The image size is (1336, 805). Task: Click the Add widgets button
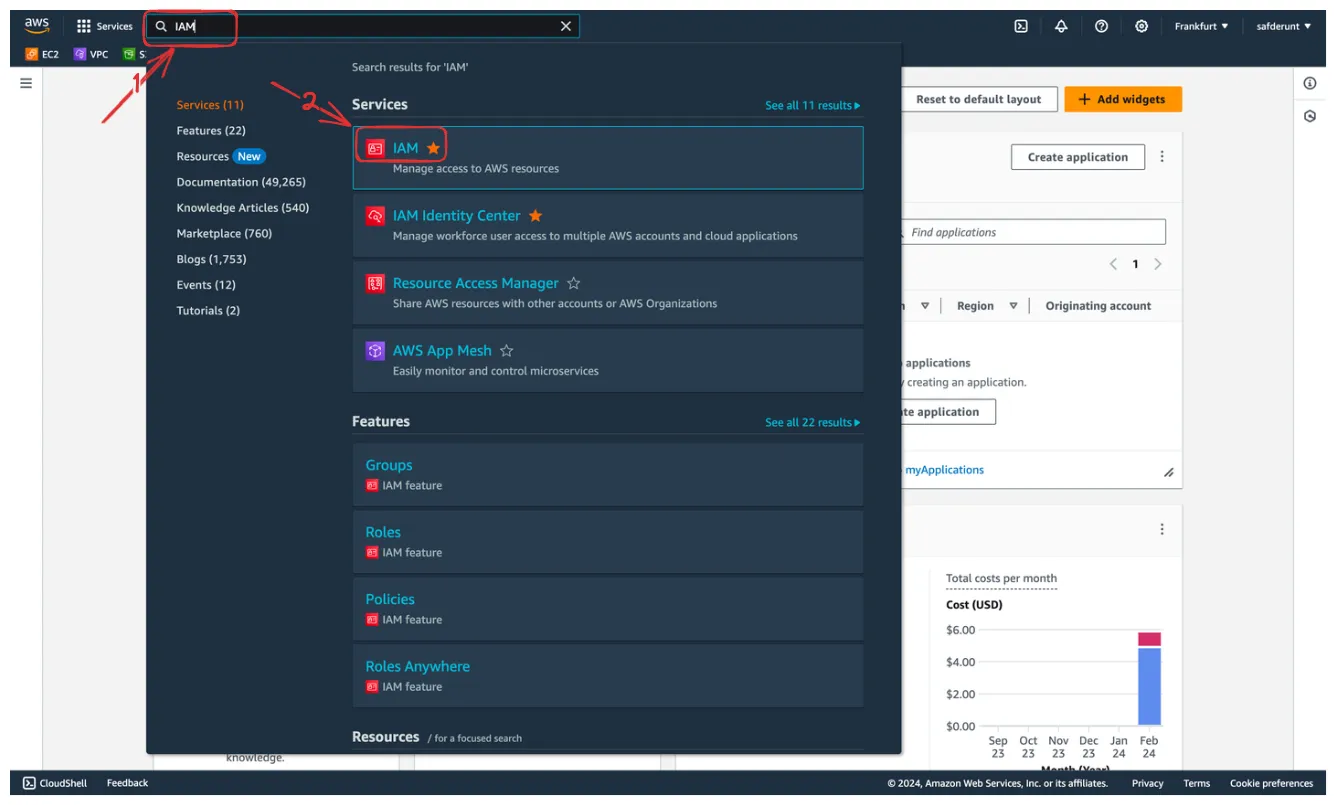(x=1122, y=100)
